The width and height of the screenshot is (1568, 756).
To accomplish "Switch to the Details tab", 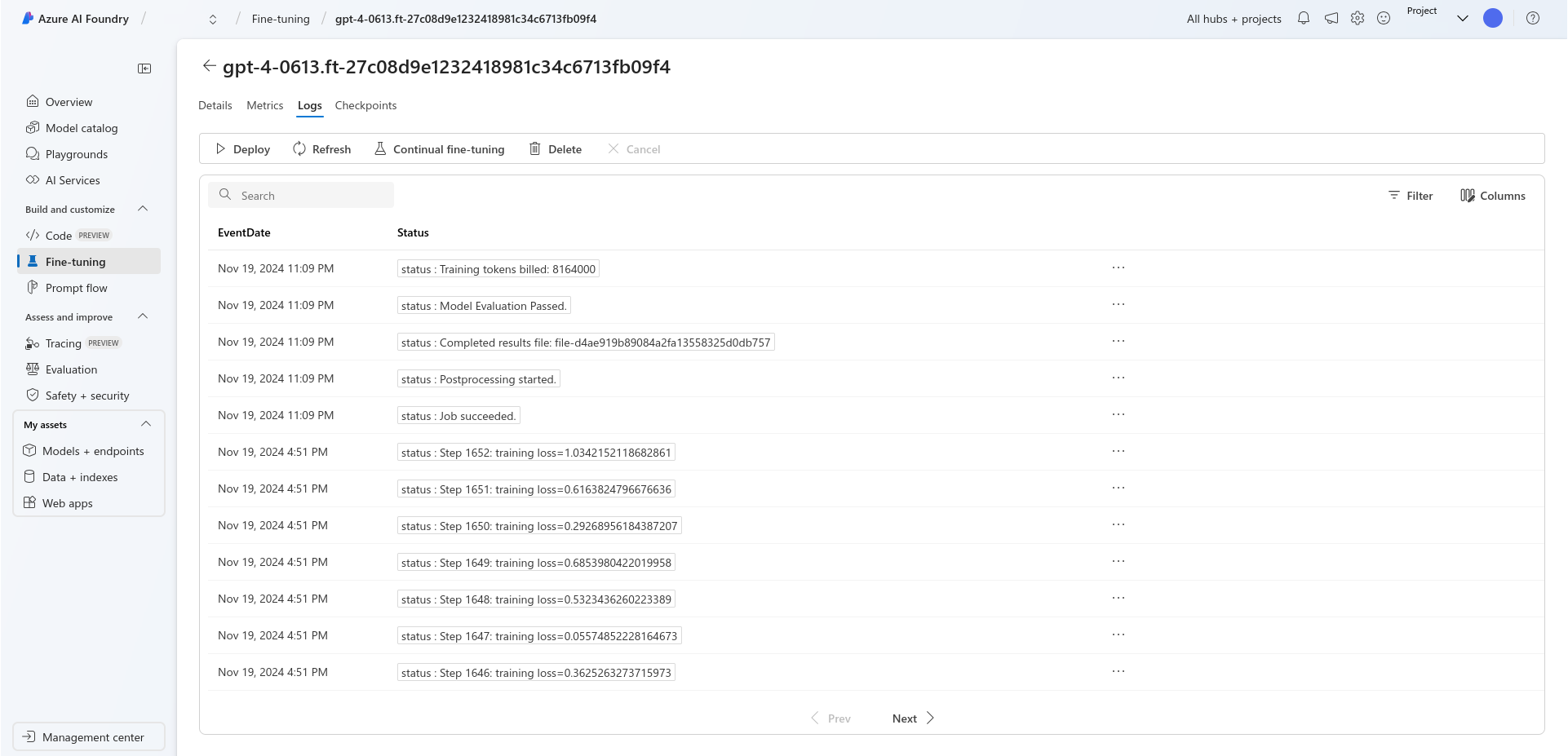I will [215, 105].
